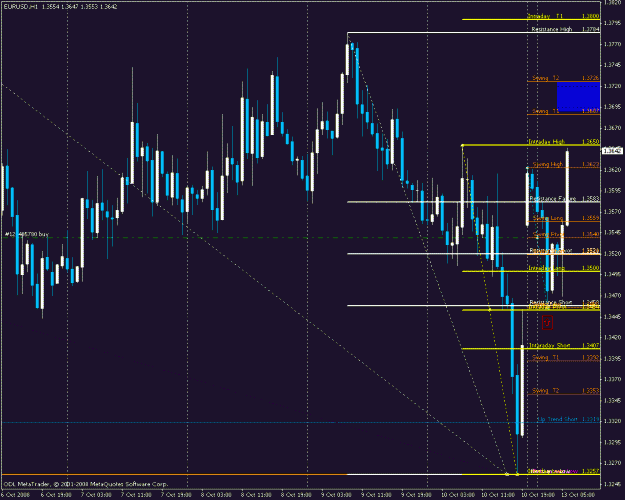Click the lower Swing T2 1.3353 label
625x500 pixels.
[566, 391]
